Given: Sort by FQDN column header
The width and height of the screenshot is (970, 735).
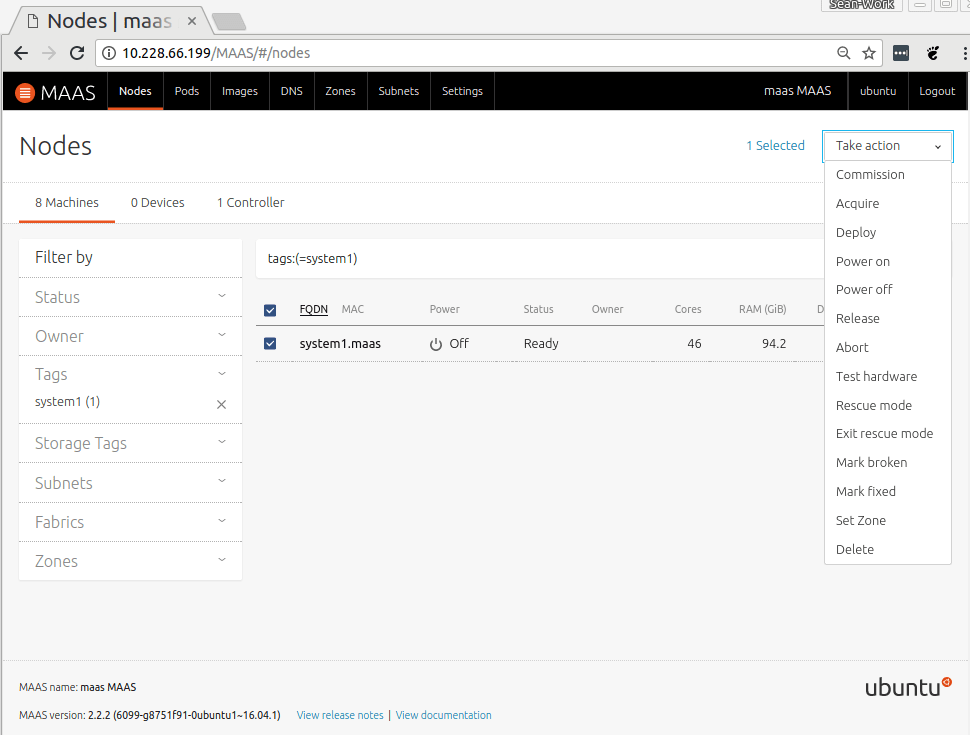Looking at the screenshot, I should (x=314, y=309).
